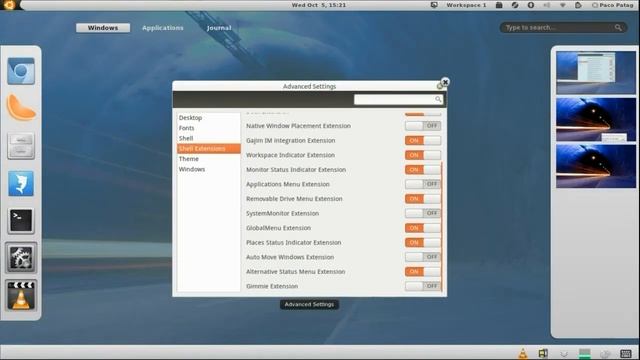Viewport: 640px width, 360px height.
Task: Disable Removable Drive Menu Extension
Action: point(423,199)
